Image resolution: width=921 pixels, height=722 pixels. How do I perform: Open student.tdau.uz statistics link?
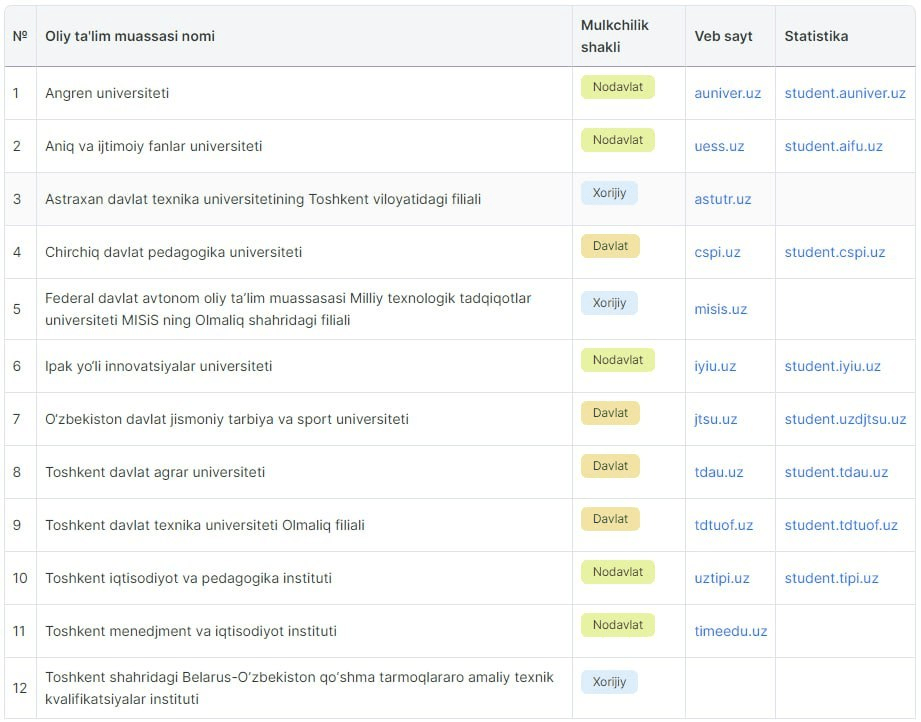tap(836, 472)
